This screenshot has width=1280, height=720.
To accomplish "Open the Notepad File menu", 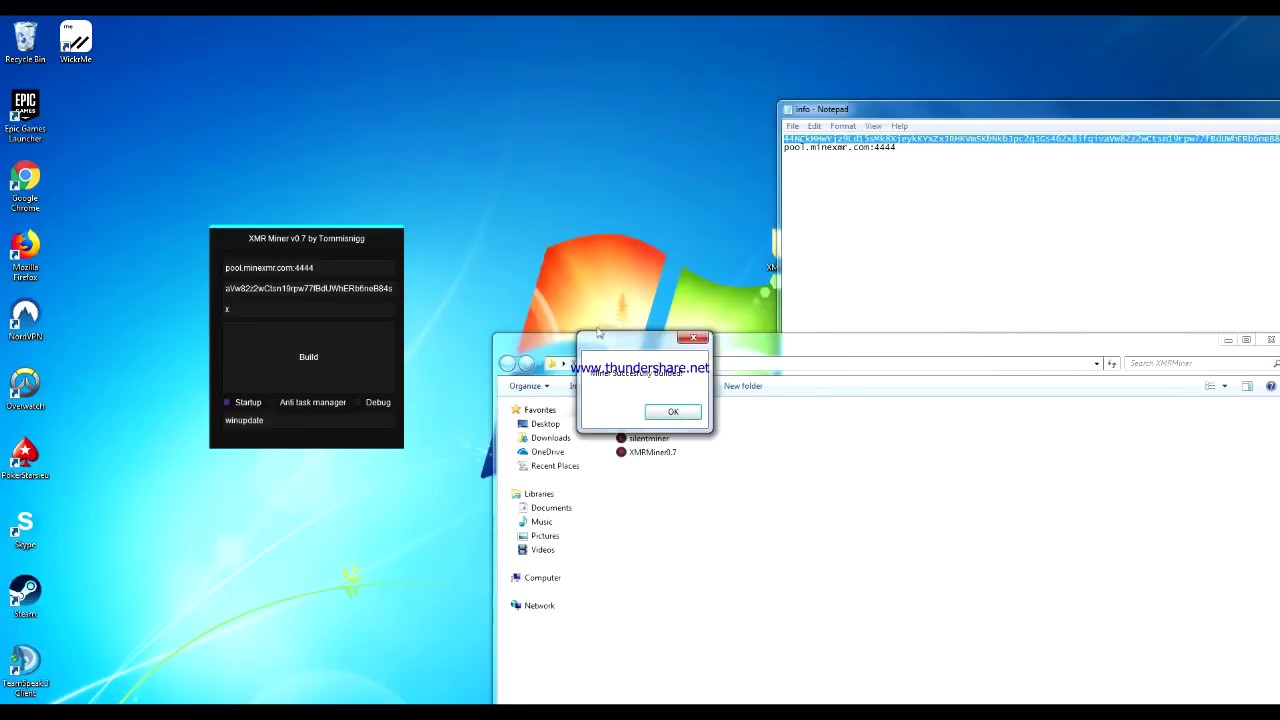I will pos(792,126).
